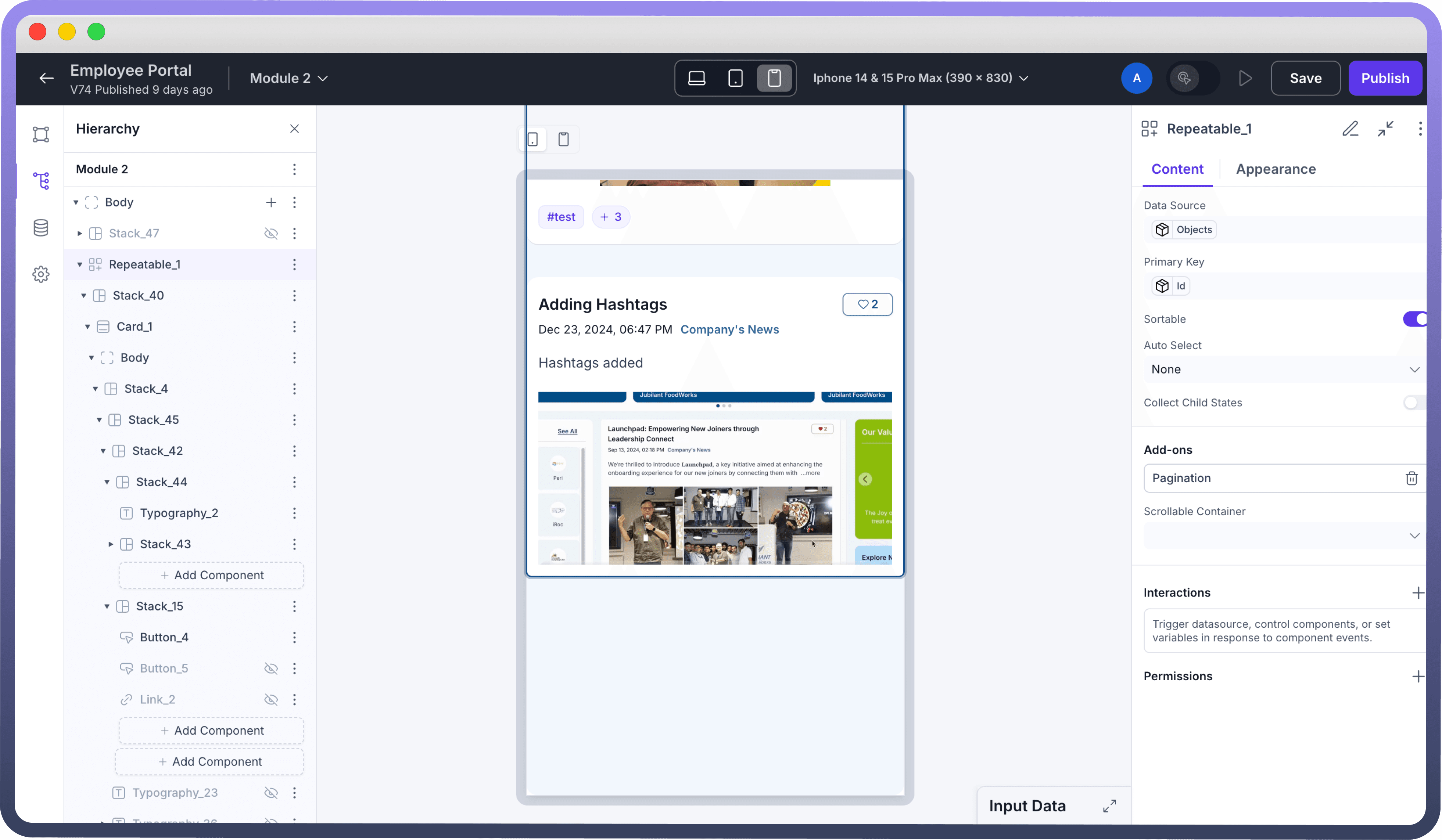This screenshot has width=1442, height=840.
Task: Show the hidden Stack_47 layer
Action: [x=271, y=233]
